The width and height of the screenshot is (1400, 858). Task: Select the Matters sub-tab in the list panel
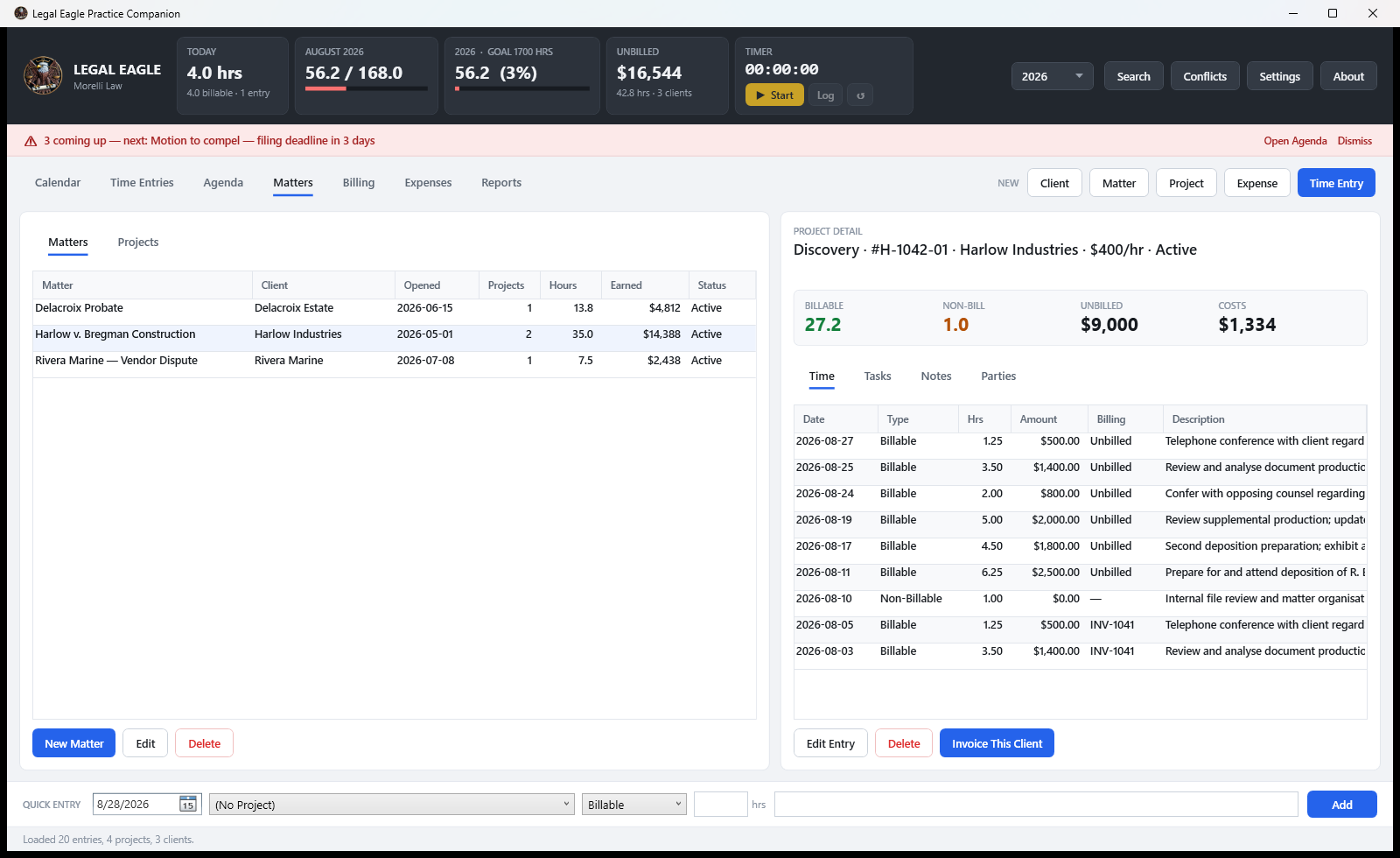(x=68, y=243)
